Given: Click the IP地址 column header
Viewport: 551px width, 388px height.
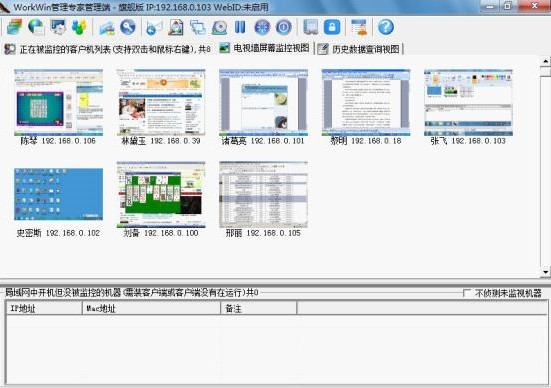Looking at the screenshot, I should click(x=44, y=308).
